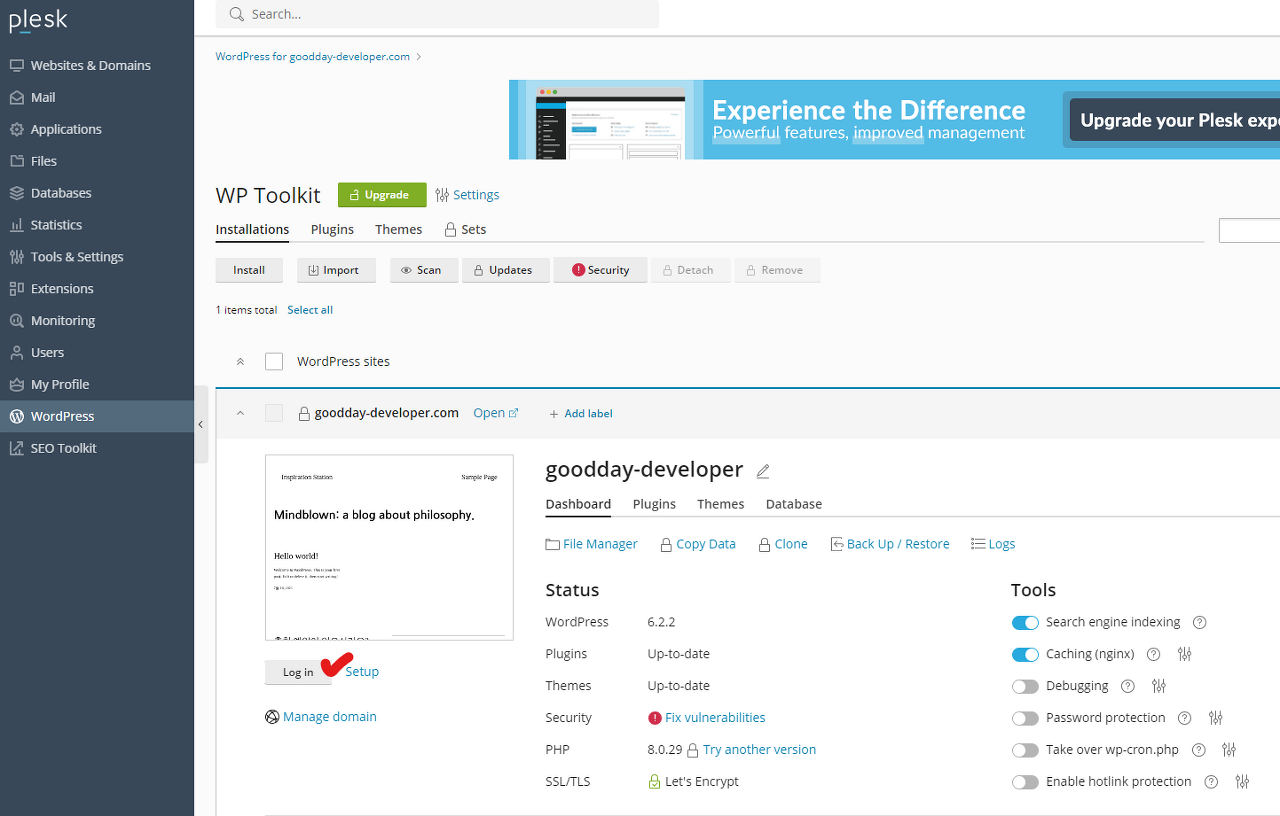1280x816 pixels.
Task: Click help icon next to Password protection
Action: click(x=1185, y=718)
